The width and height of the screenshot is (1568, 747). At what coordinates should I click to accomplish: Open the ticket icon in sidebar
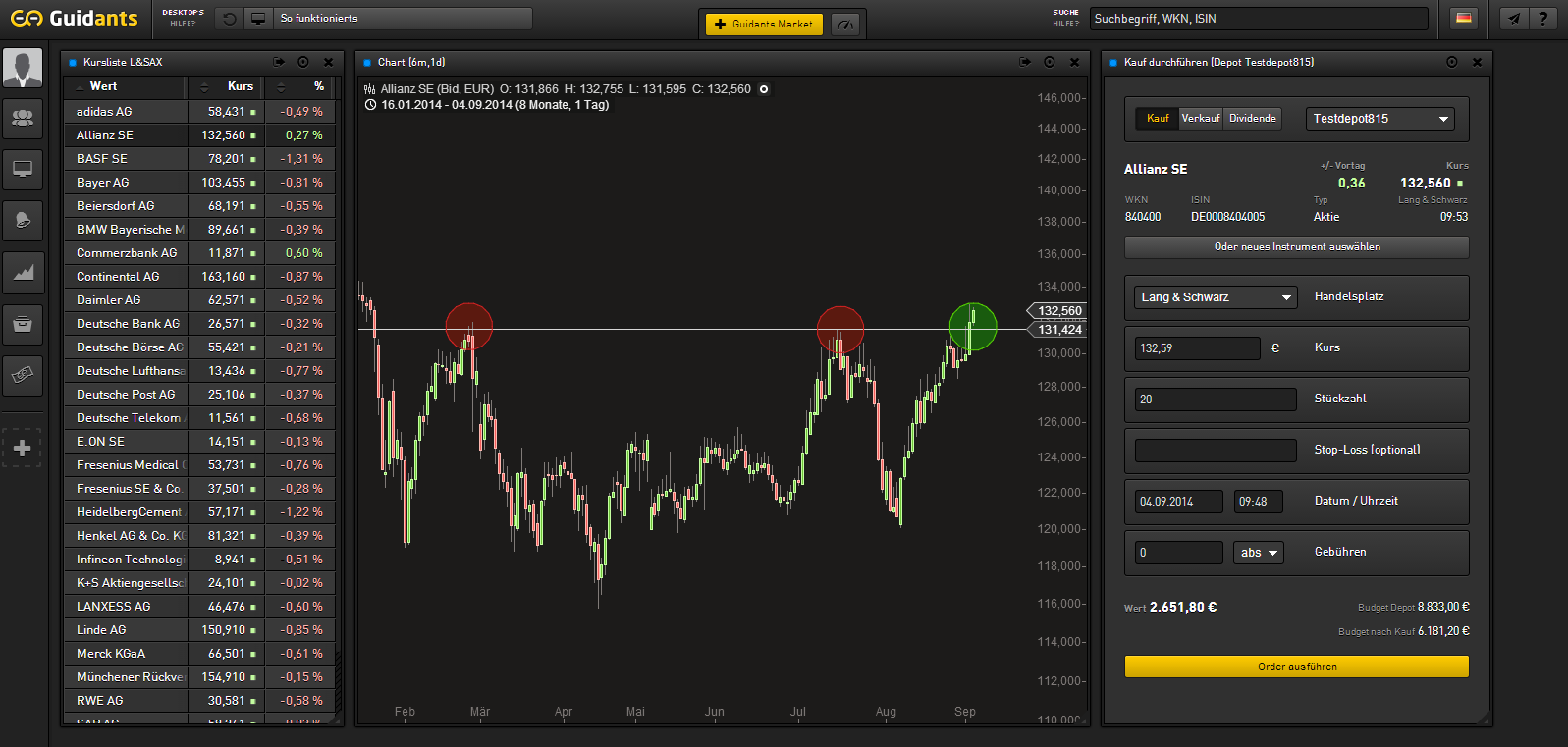(x=23, y=374)
